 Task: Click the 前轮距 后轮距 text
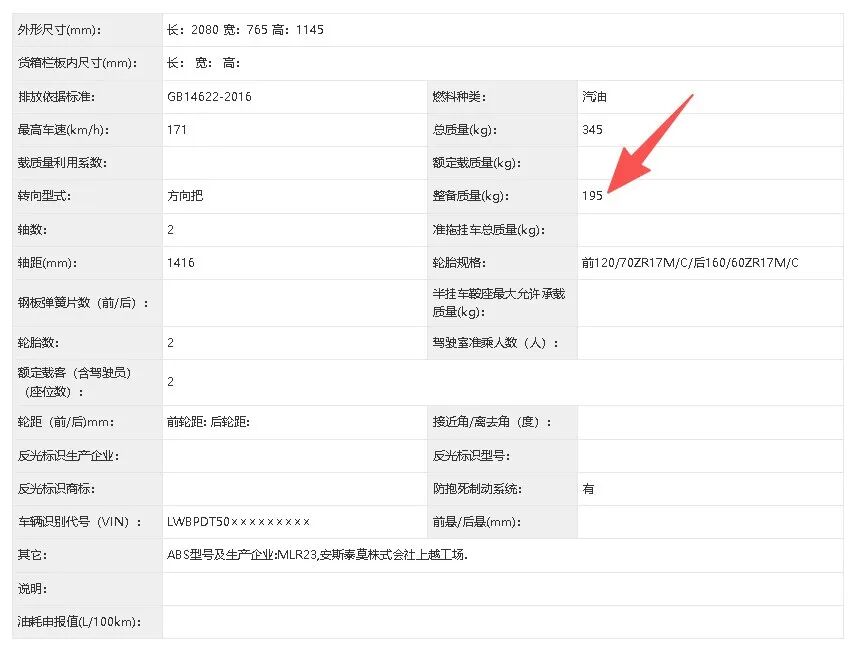point(207,423)
